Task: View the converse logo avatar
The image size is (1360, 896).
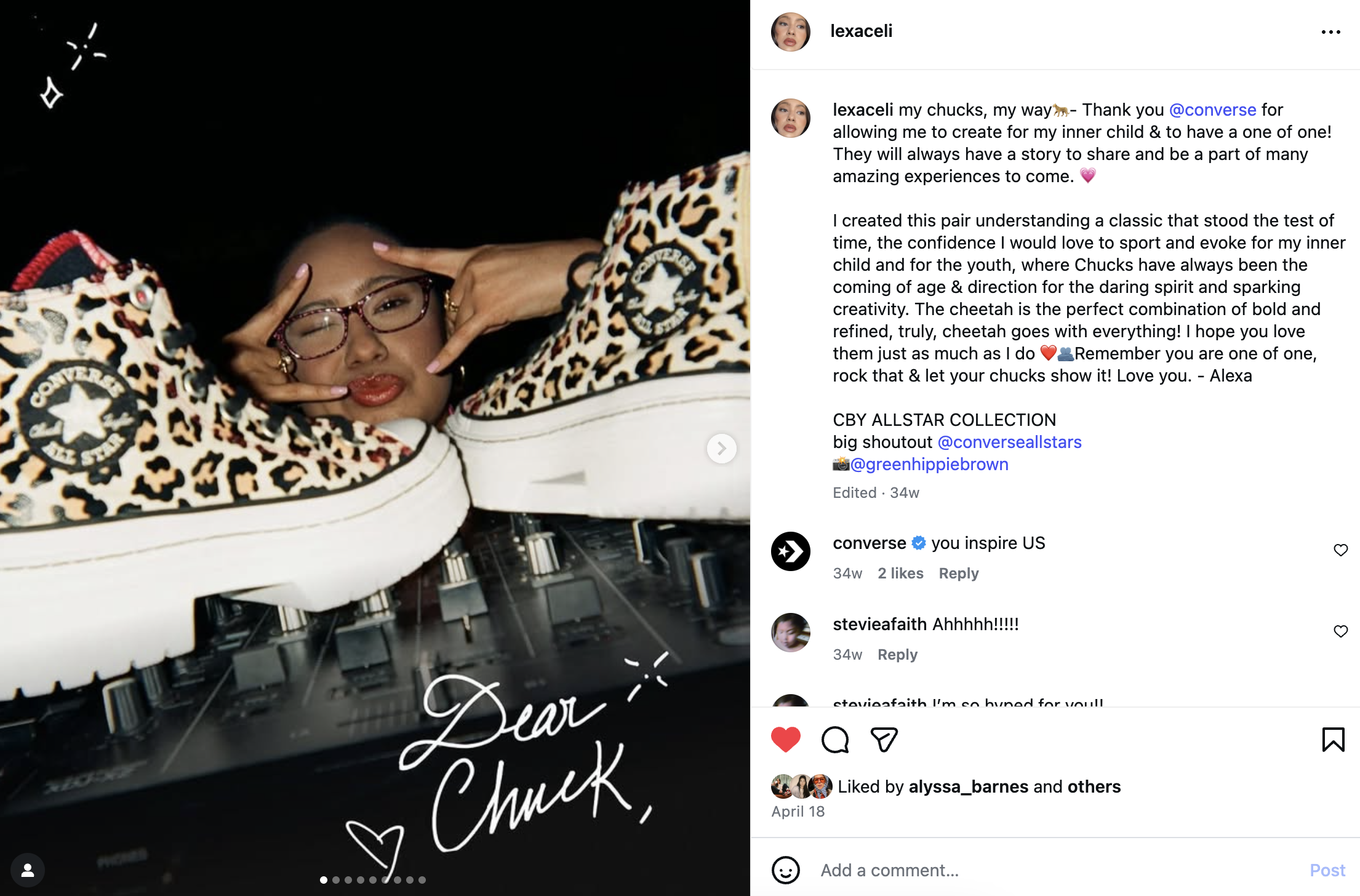Action: [x=791, y=551]
